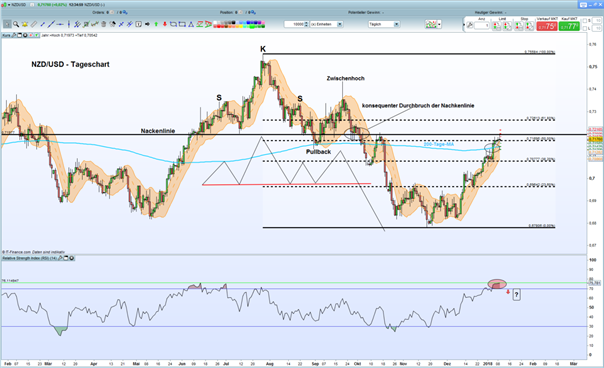604x368 pixels.
Task: Click the 200-Tage-MA label
Action: (439, 144)
